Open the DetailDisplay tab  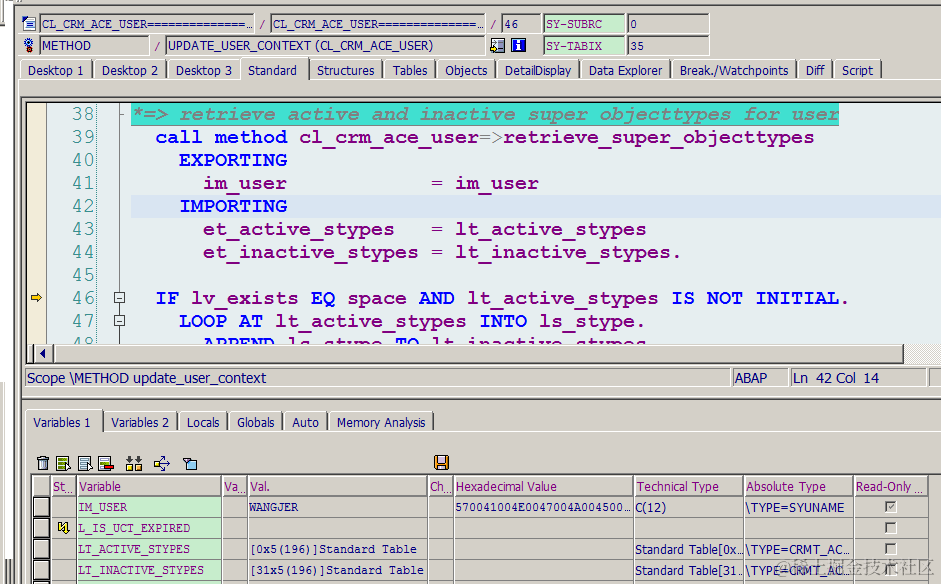tap(538, 70)
